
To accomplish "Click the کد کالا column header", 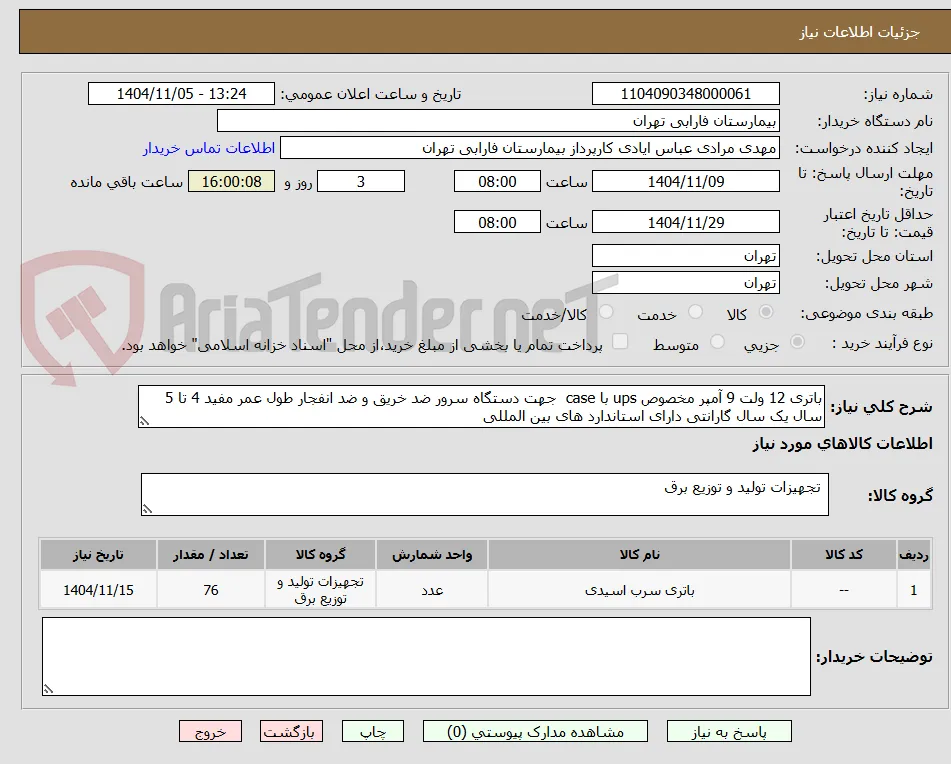I will click(x=844, y=555).
